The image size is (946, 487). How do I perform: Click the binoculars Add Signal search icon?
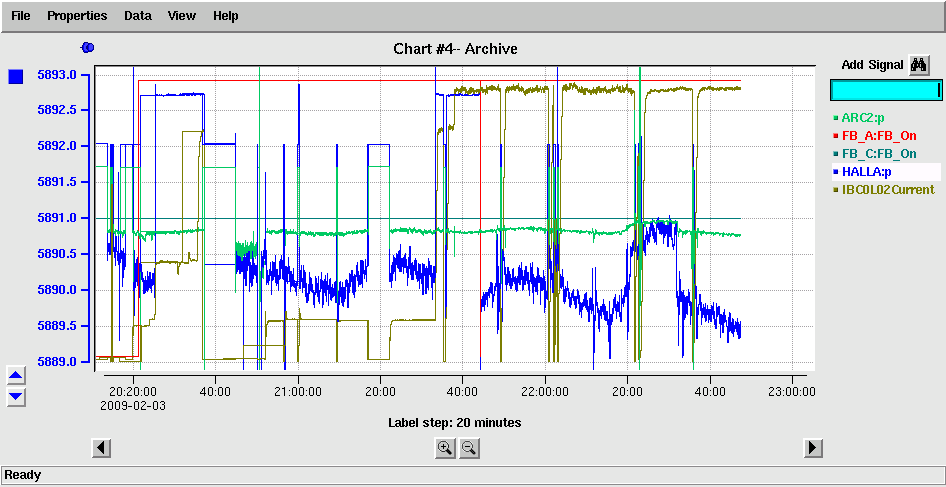pos(918,65)
